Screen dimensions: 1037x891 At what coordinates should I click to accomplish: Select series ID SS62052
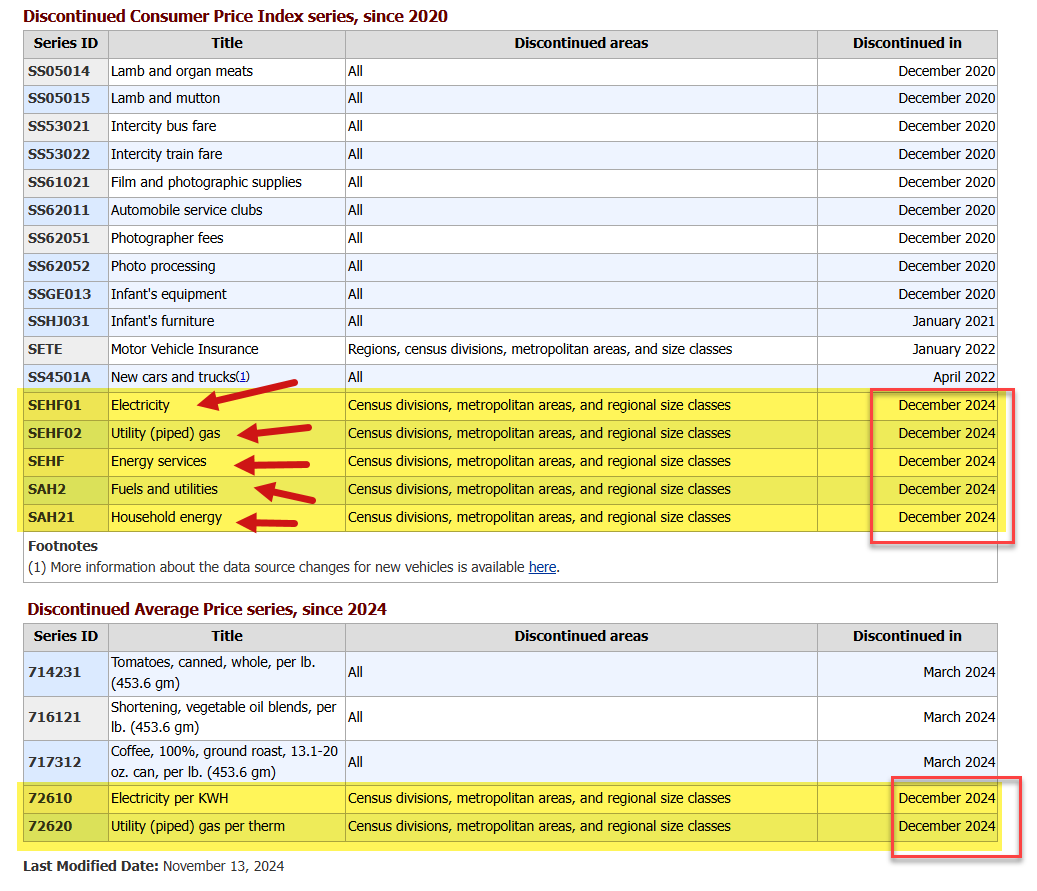point(58,266)
